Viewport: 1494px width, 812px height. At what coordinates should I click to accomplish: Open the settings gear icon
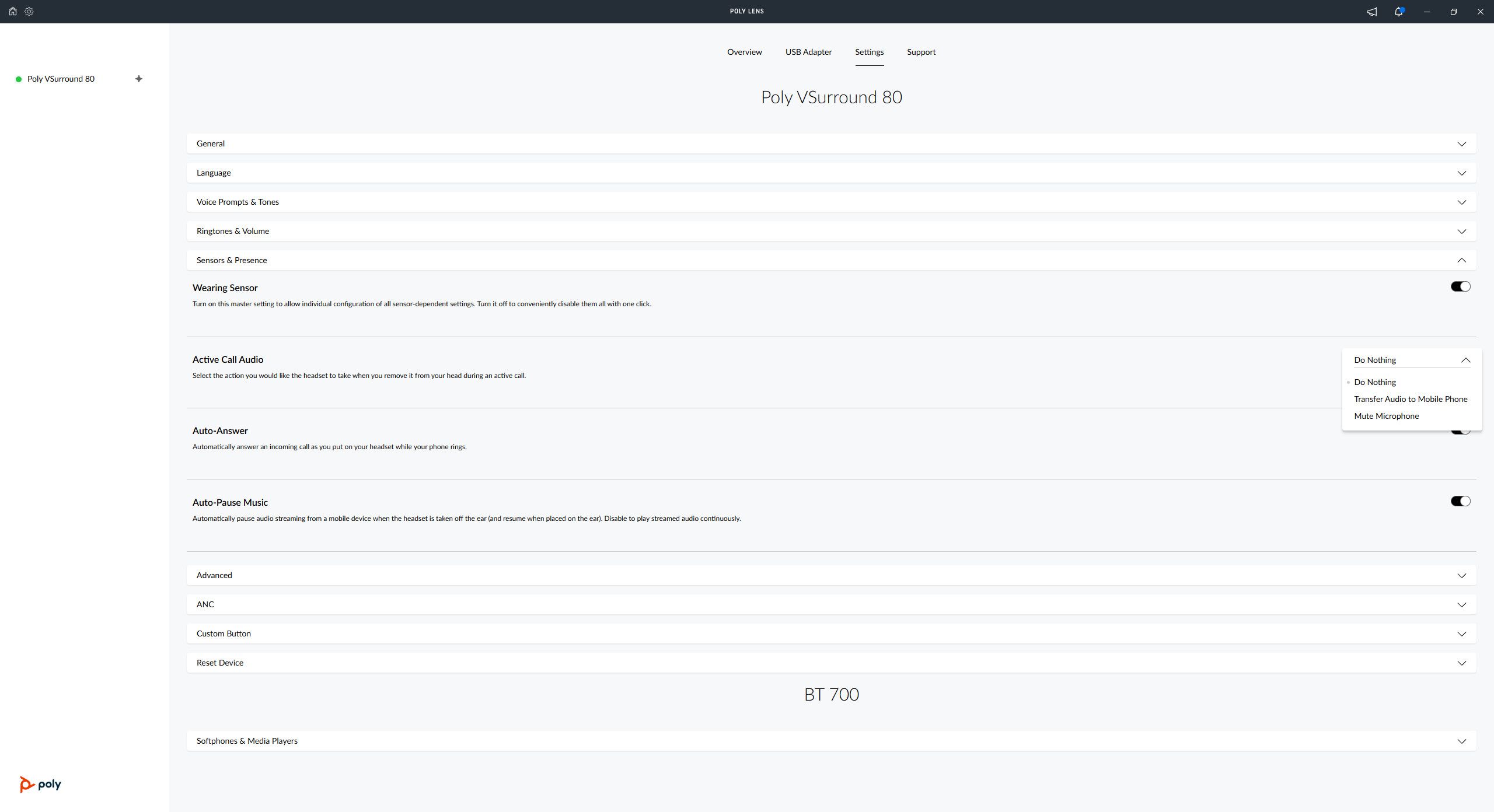pyautogui.click(x=29, y=11)
